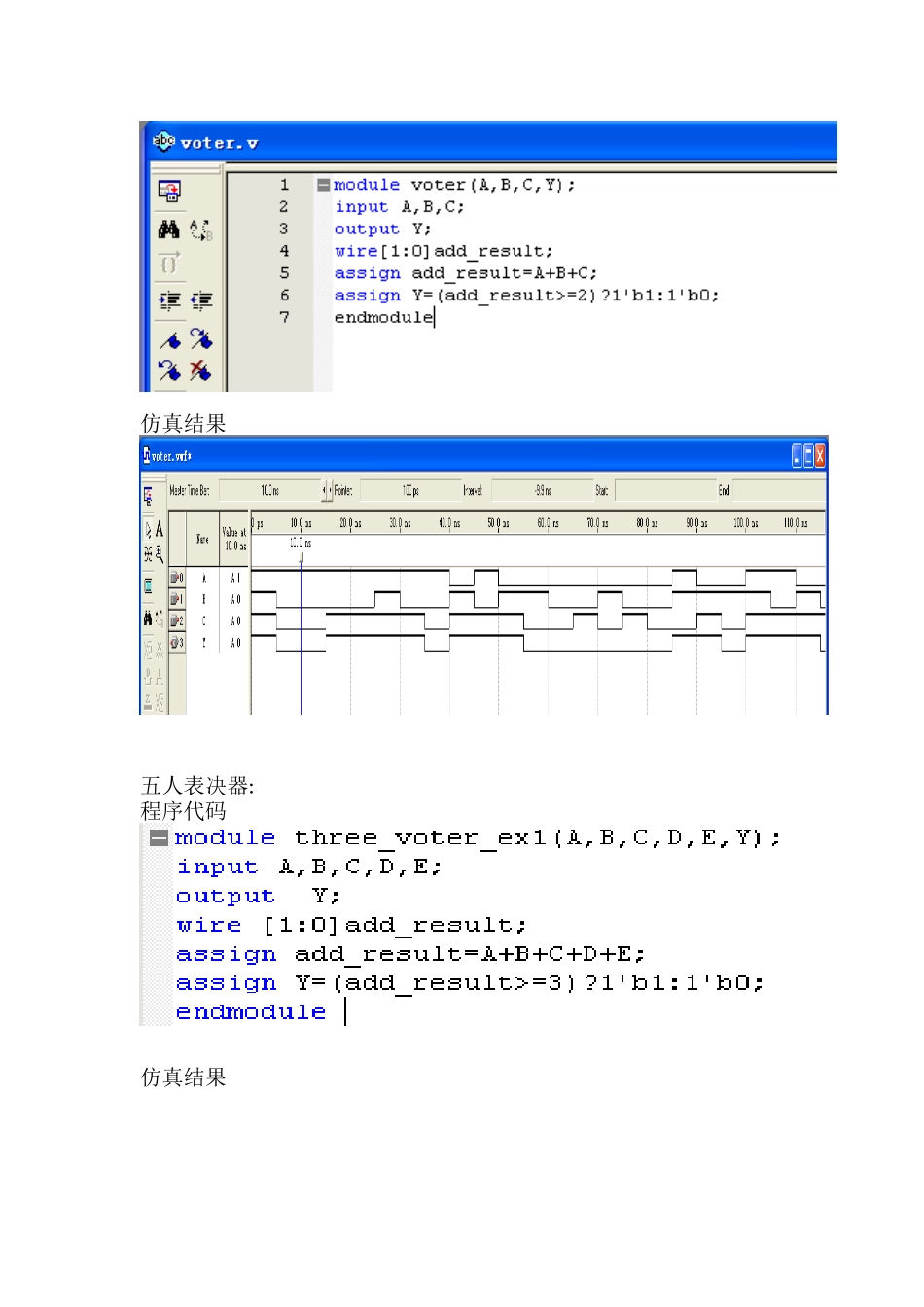Minimize the voter.vwf waveform window

point(798,455)
